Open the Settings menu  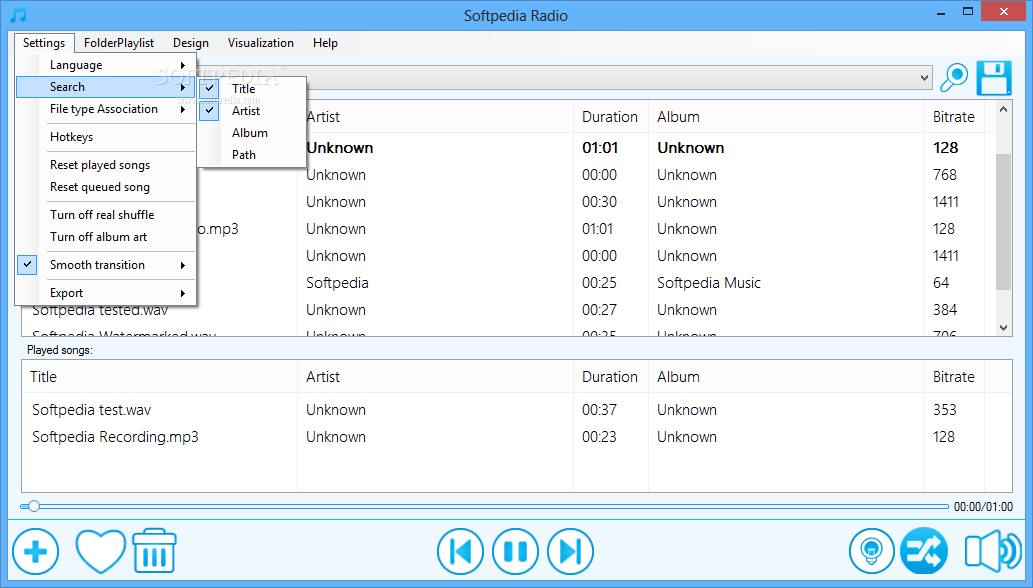click(44, 43)
